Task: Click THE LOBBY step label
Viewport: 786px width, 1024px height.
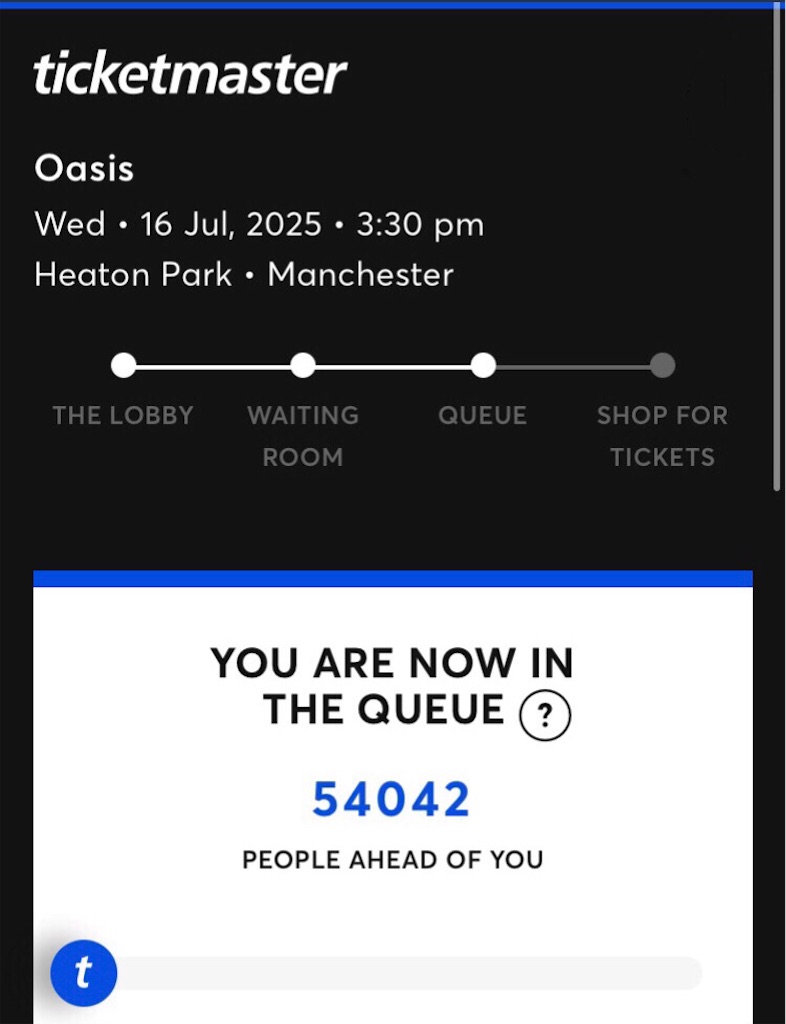Action: click(123, 415)
